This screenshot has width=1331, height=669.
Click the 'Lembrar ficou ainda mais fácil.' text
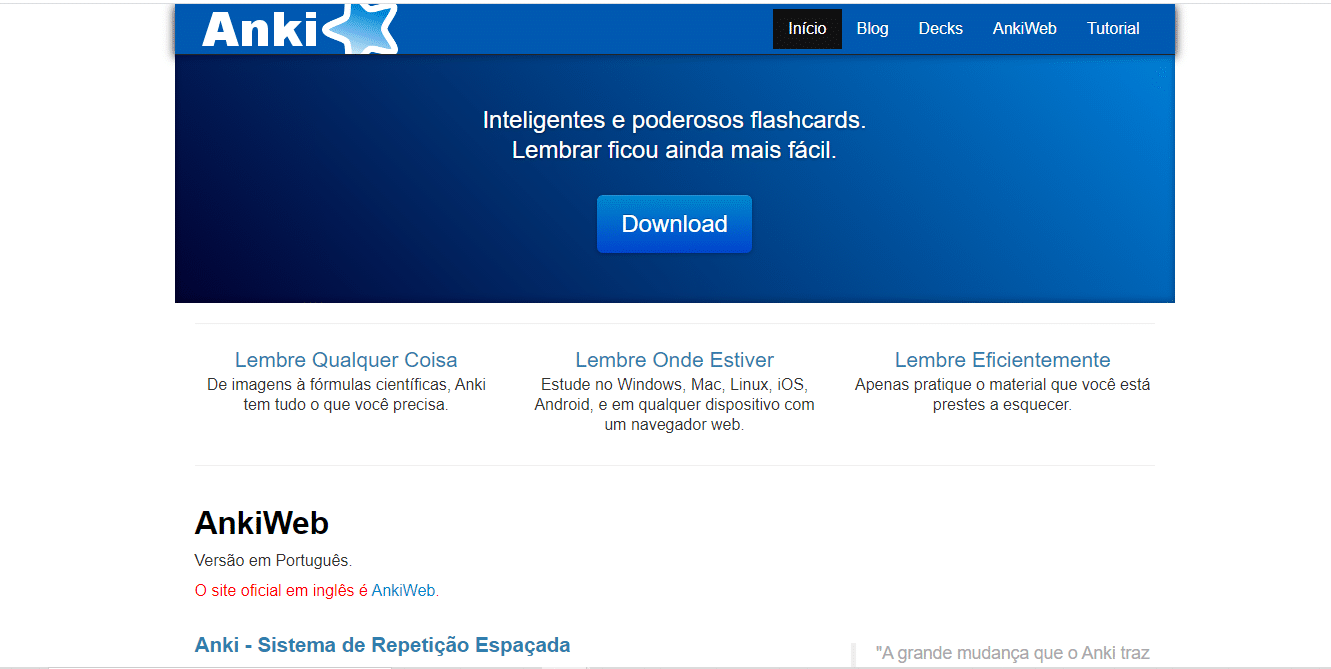coord(674,151)
